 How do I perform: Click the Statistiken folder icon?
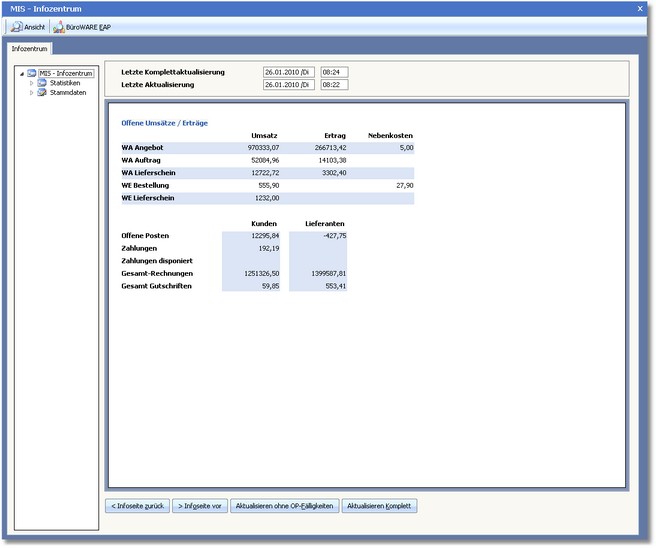pyautogui.click(x=42, y=83)
